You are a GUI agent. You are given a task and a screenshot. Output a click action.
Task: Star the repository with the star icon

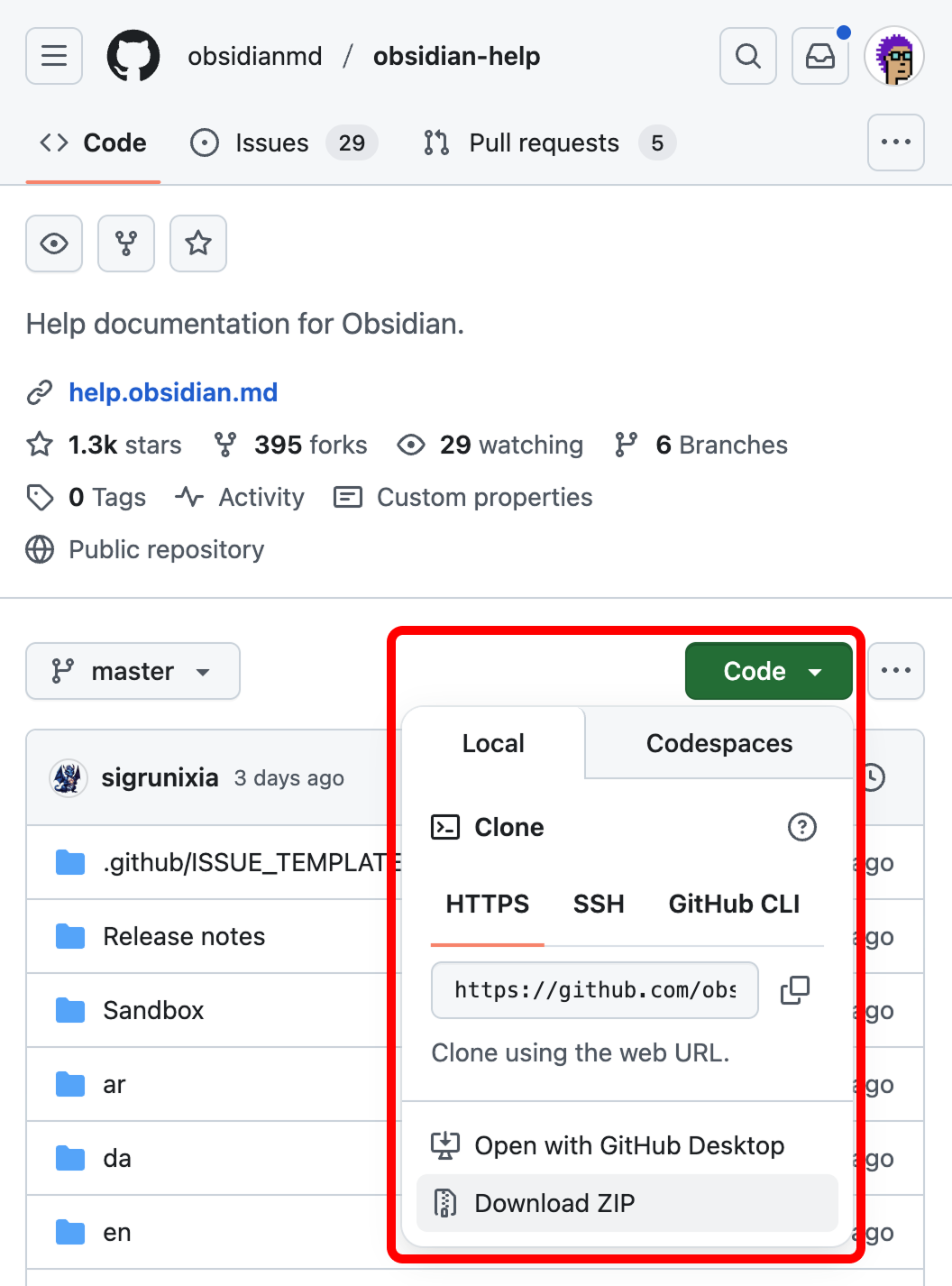197,243
